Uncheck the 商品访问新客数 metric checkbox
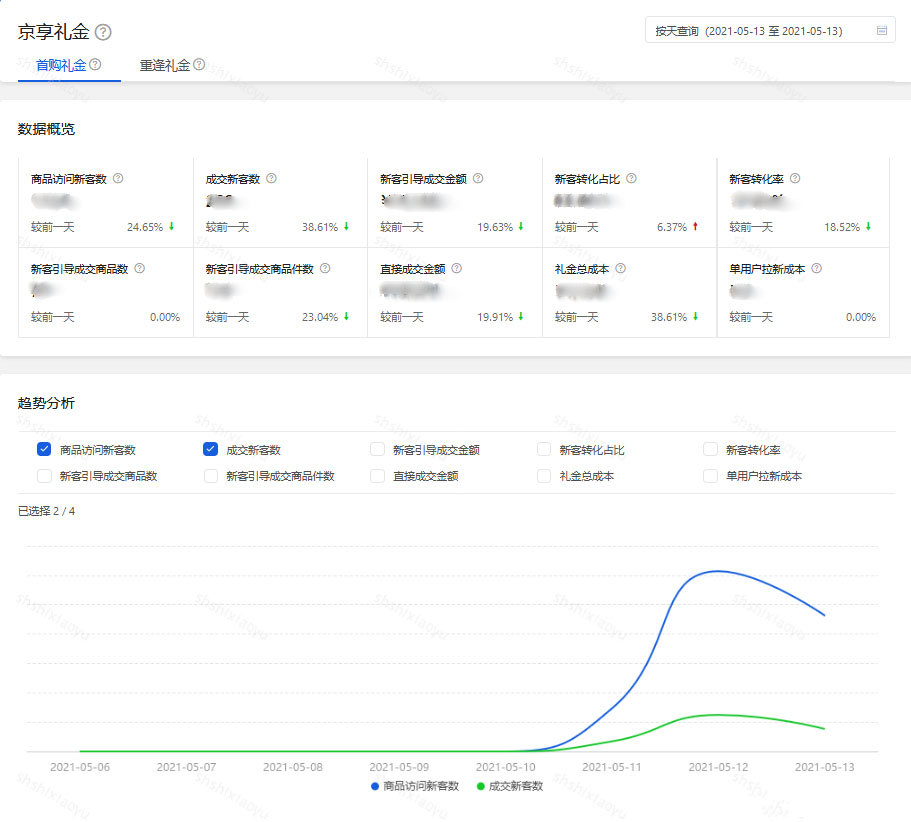This screenshot has height=822, width=911. click(43, 449)
